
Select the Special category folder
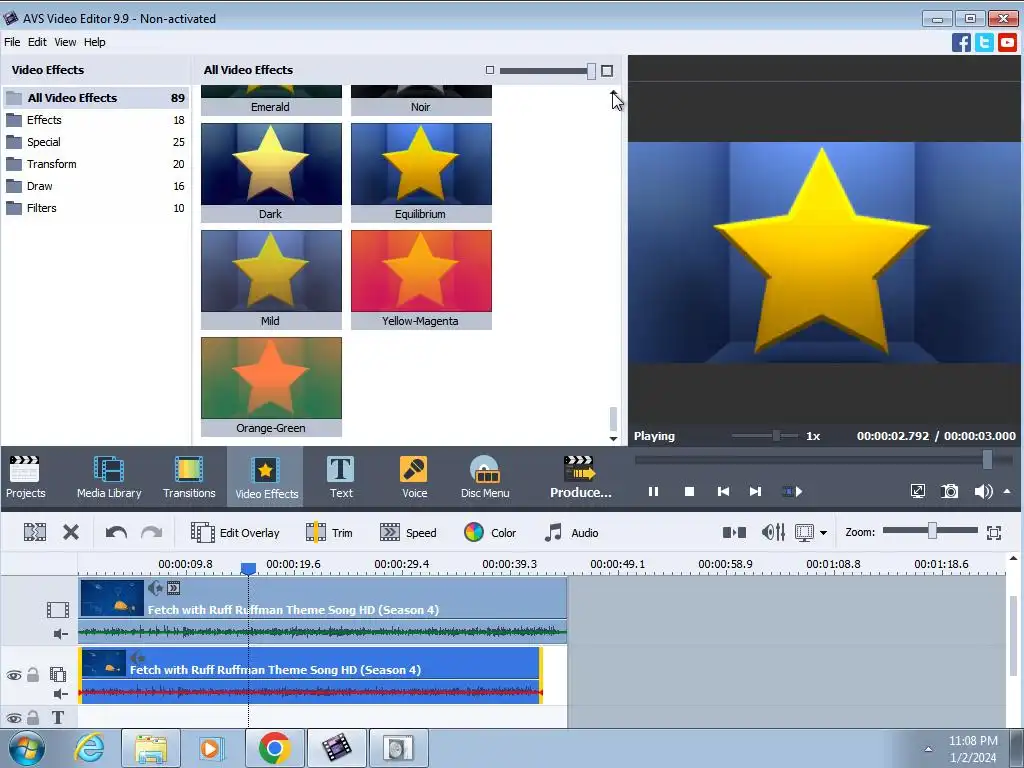[96, 142]
